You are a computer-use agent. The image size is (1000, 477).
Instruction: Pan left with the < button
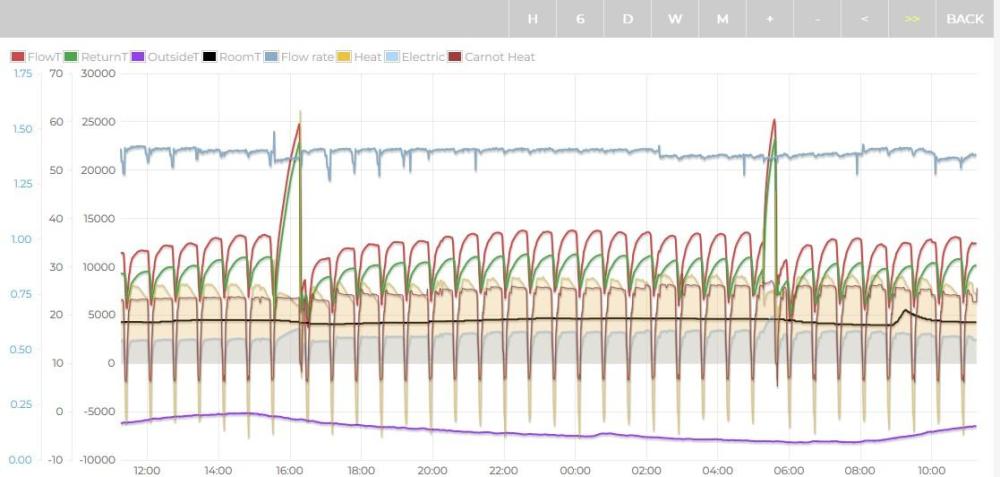click(865, 19)
